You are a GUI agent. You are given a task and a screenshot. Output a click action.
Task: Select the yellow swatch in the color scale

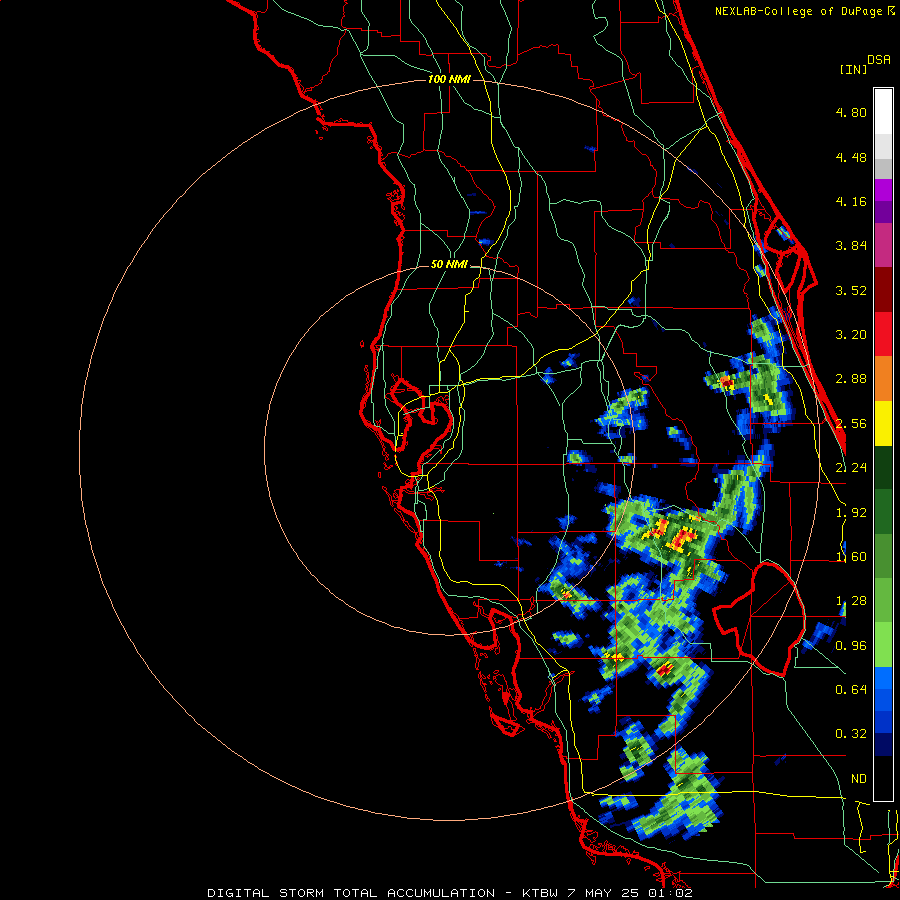pyautogui.click(x=883, y=423)
